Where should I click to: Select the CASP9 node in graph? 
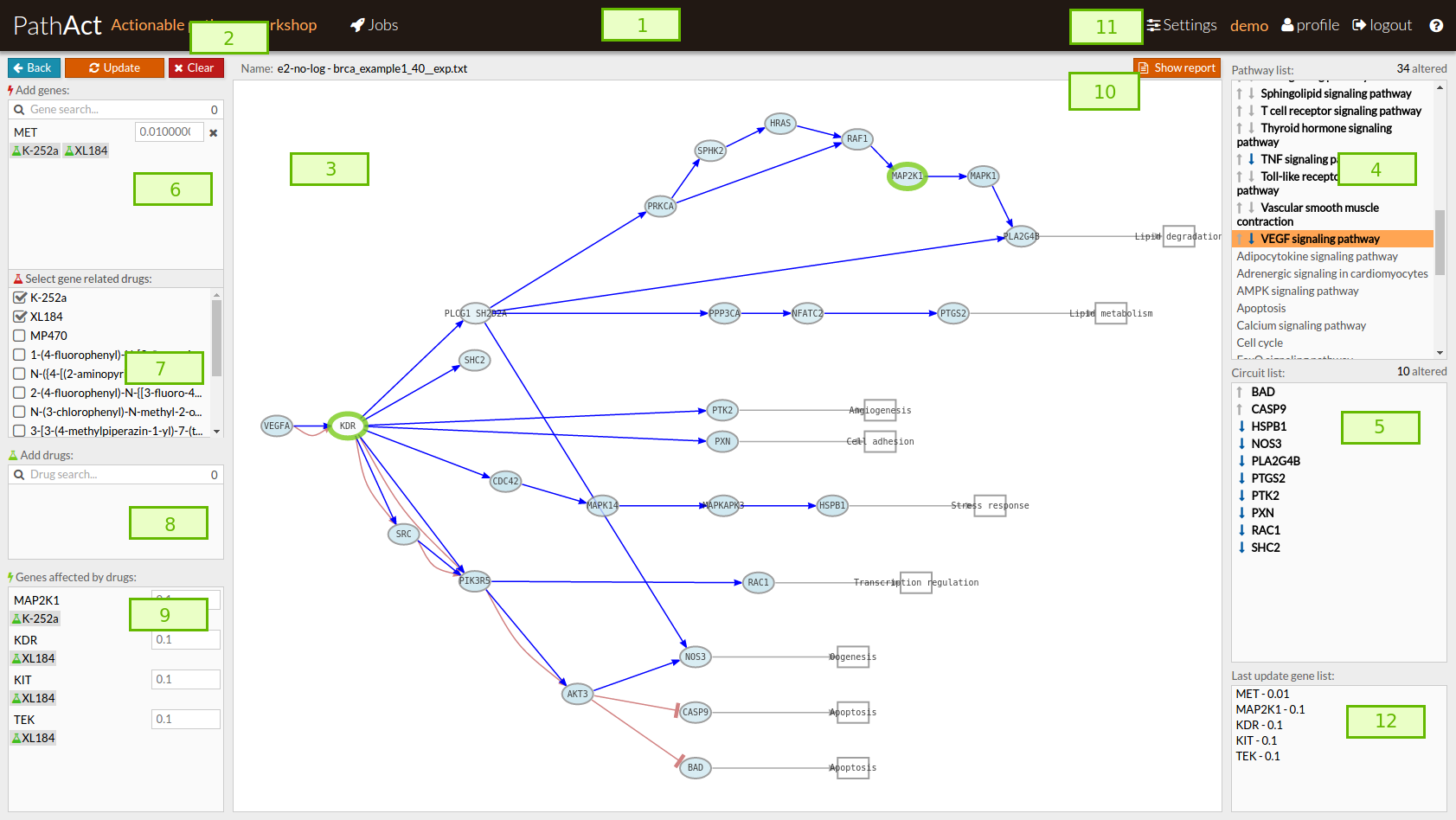coord(696,712)
